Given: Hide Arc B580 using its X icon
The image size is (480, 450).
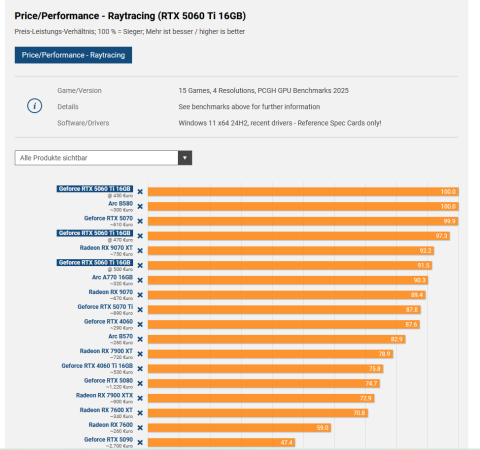Looking at the screenshot, I should tap(140, 206).
